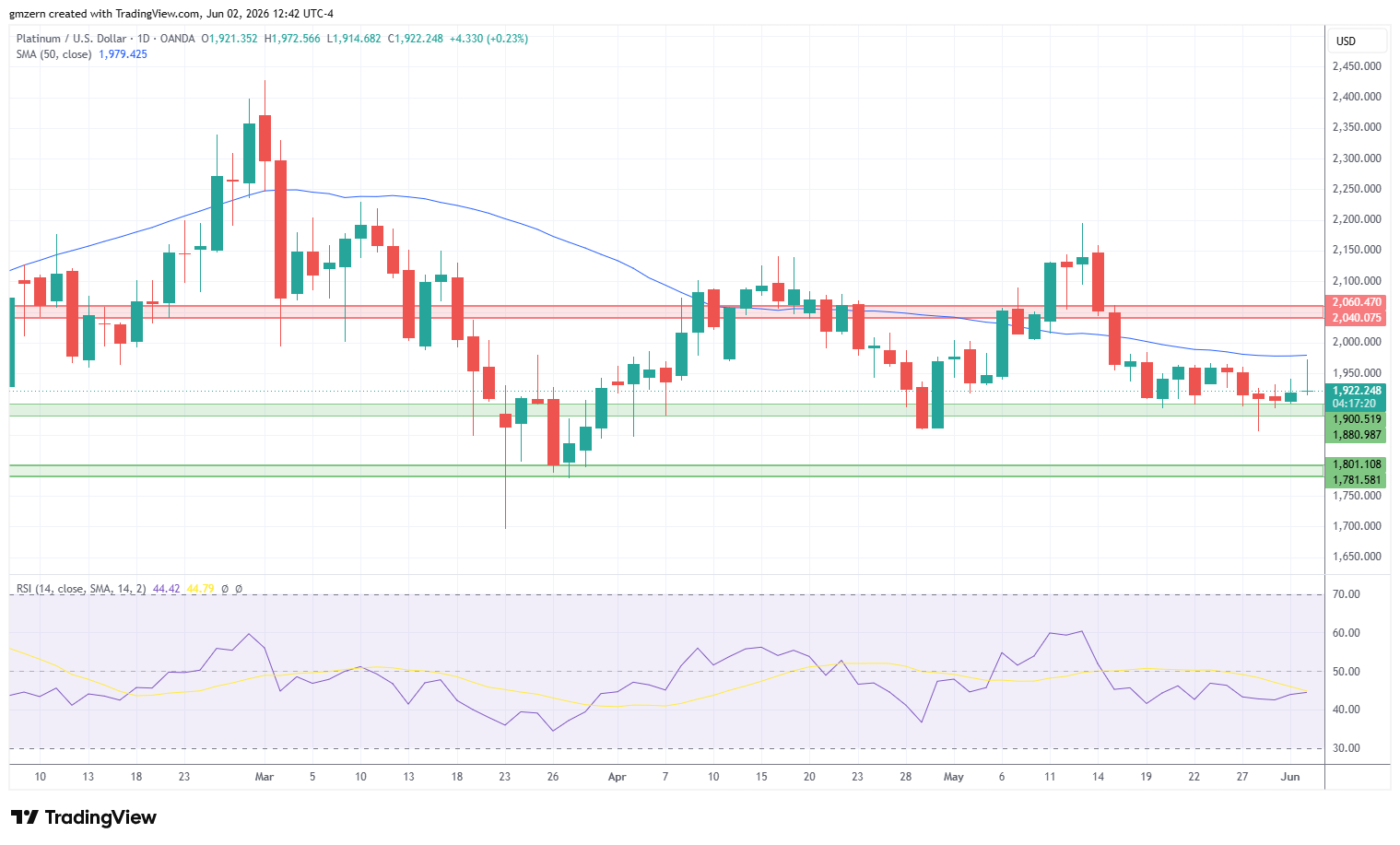Click the 2,200.000 price axis label
The height and width of the screenshot is (845, 1400).
coord(1357,219)
